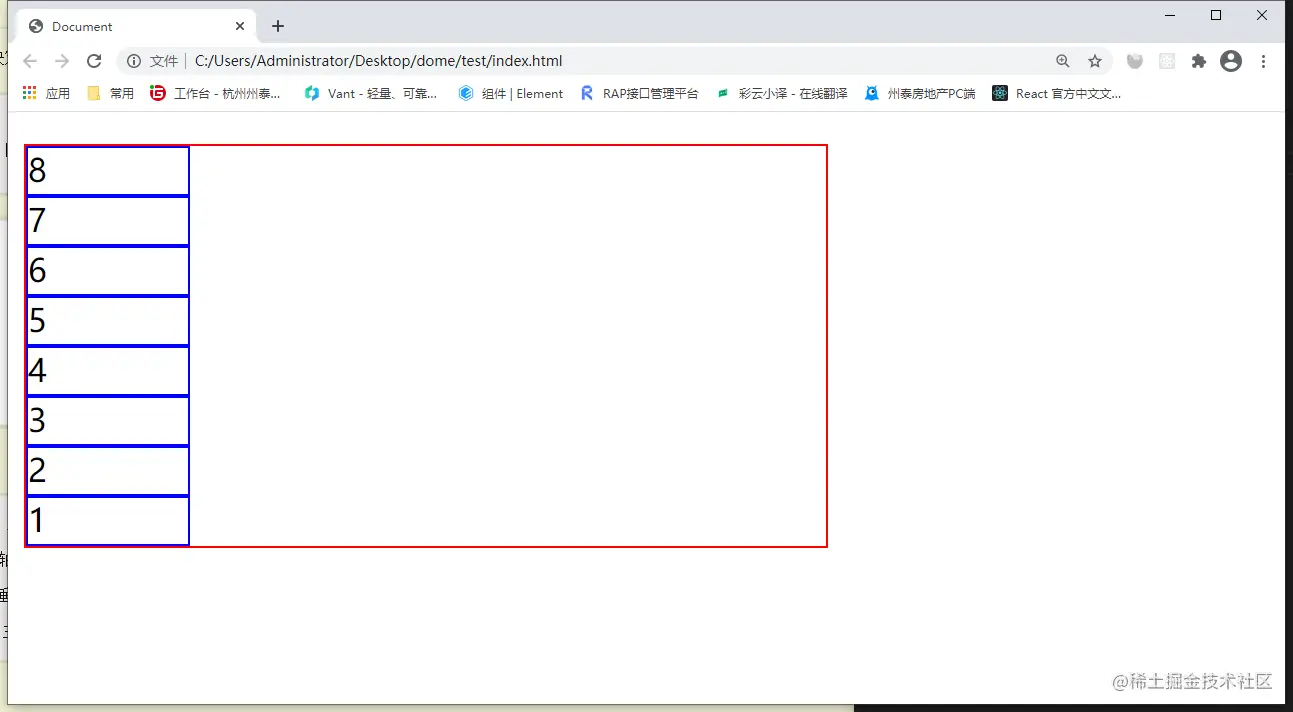Open the Vant bookmark
This screenshot has height=712, width=1293.
coord(371,93)
